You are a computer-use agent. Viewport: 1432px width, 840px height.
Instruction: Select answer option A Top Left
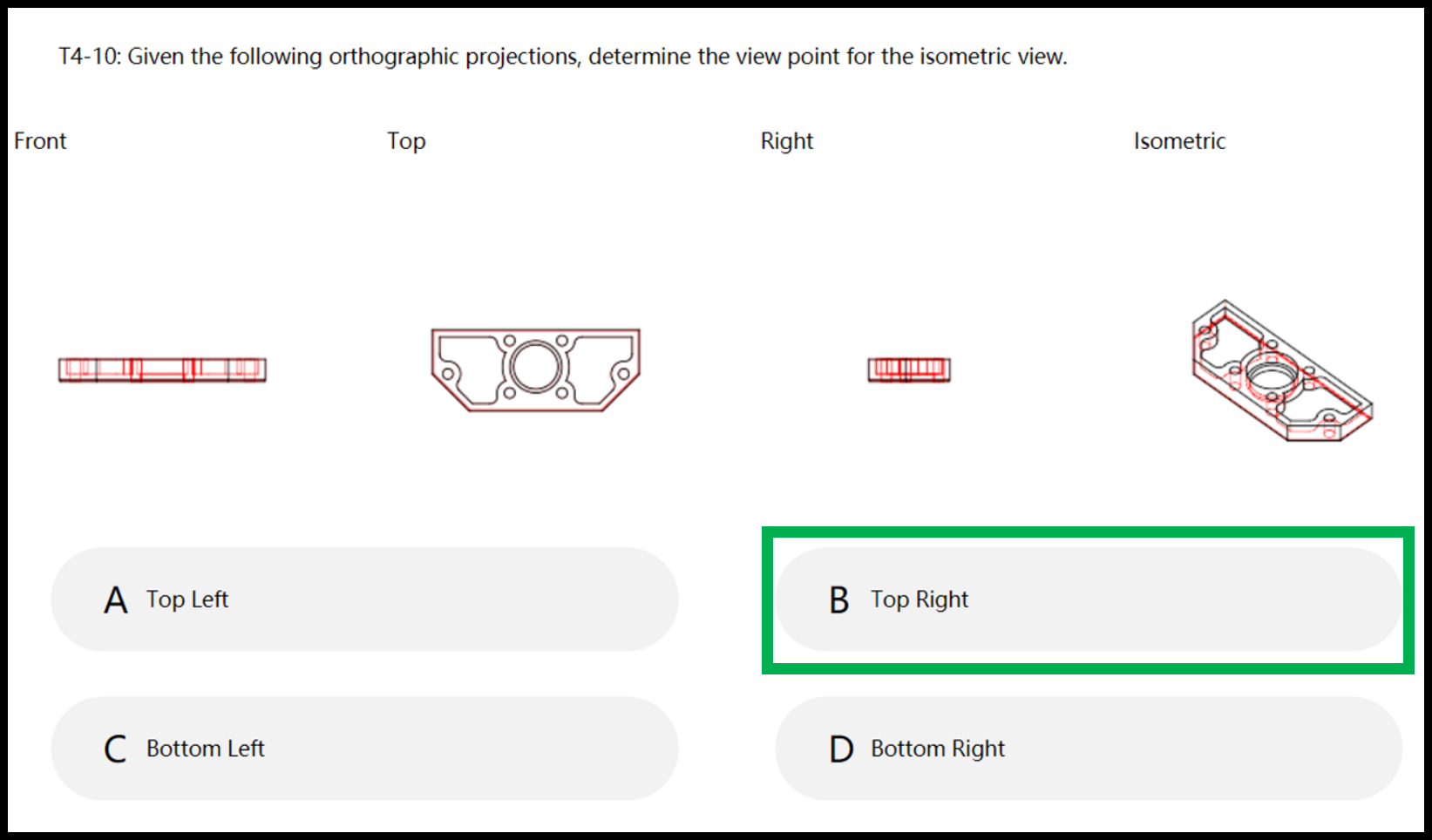tap(364, 600)
